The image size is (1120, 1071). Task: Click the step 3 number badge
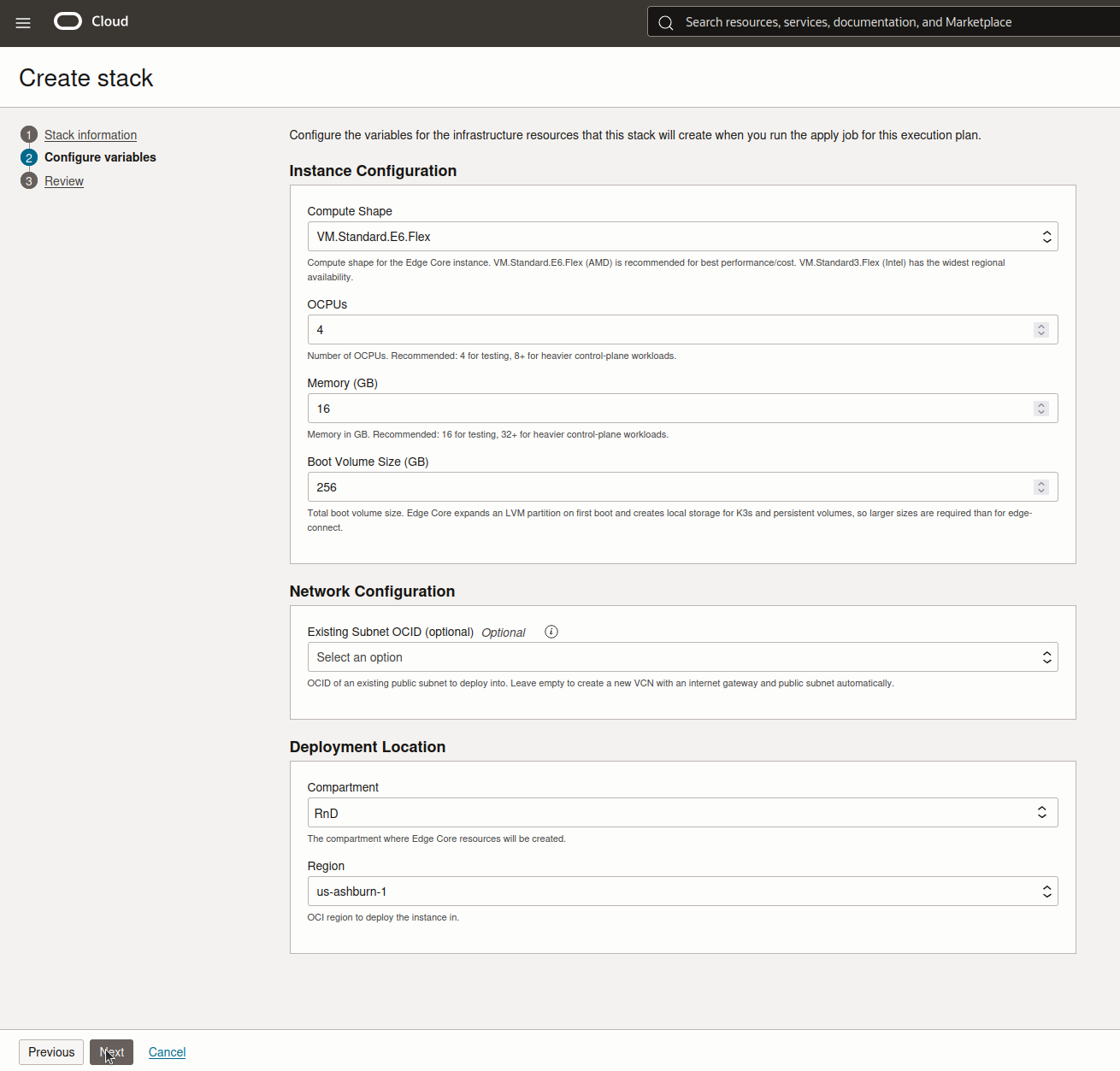tap(29, 181)
